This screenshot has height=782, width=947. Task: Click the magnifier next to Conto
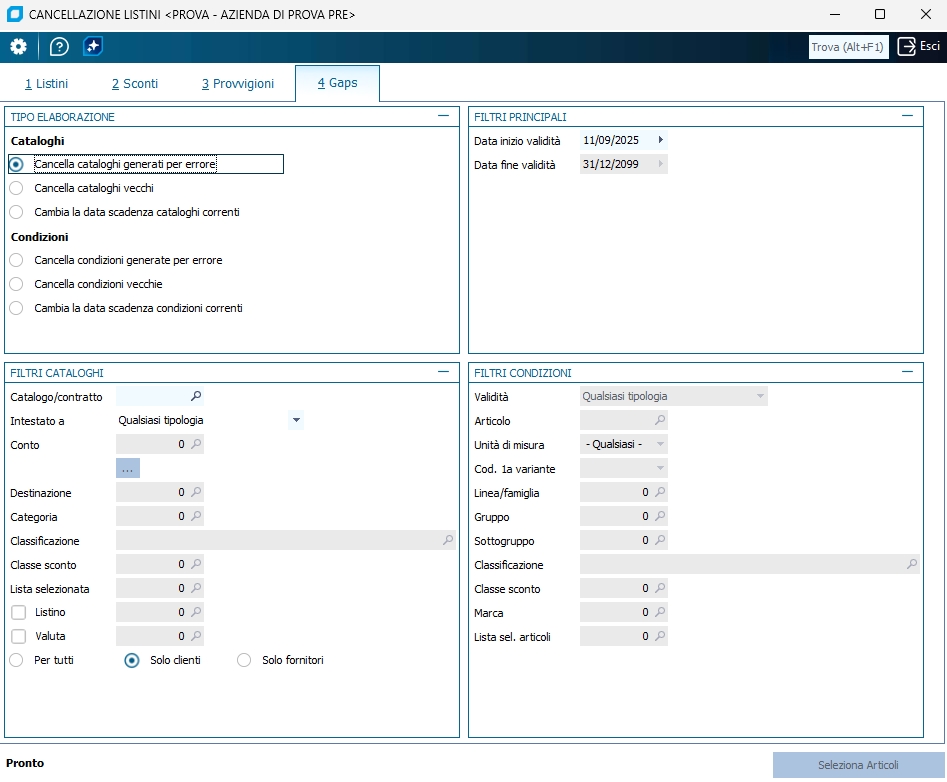[x=196, y=444]
